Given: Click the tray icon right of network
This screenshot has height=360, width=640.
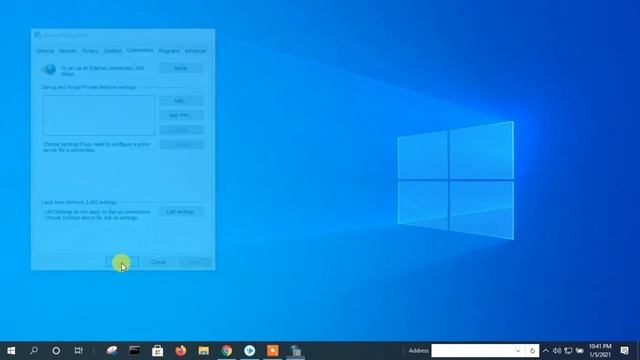Looking at the screenshot, I should pyautogui.click(x=580, y=351).
